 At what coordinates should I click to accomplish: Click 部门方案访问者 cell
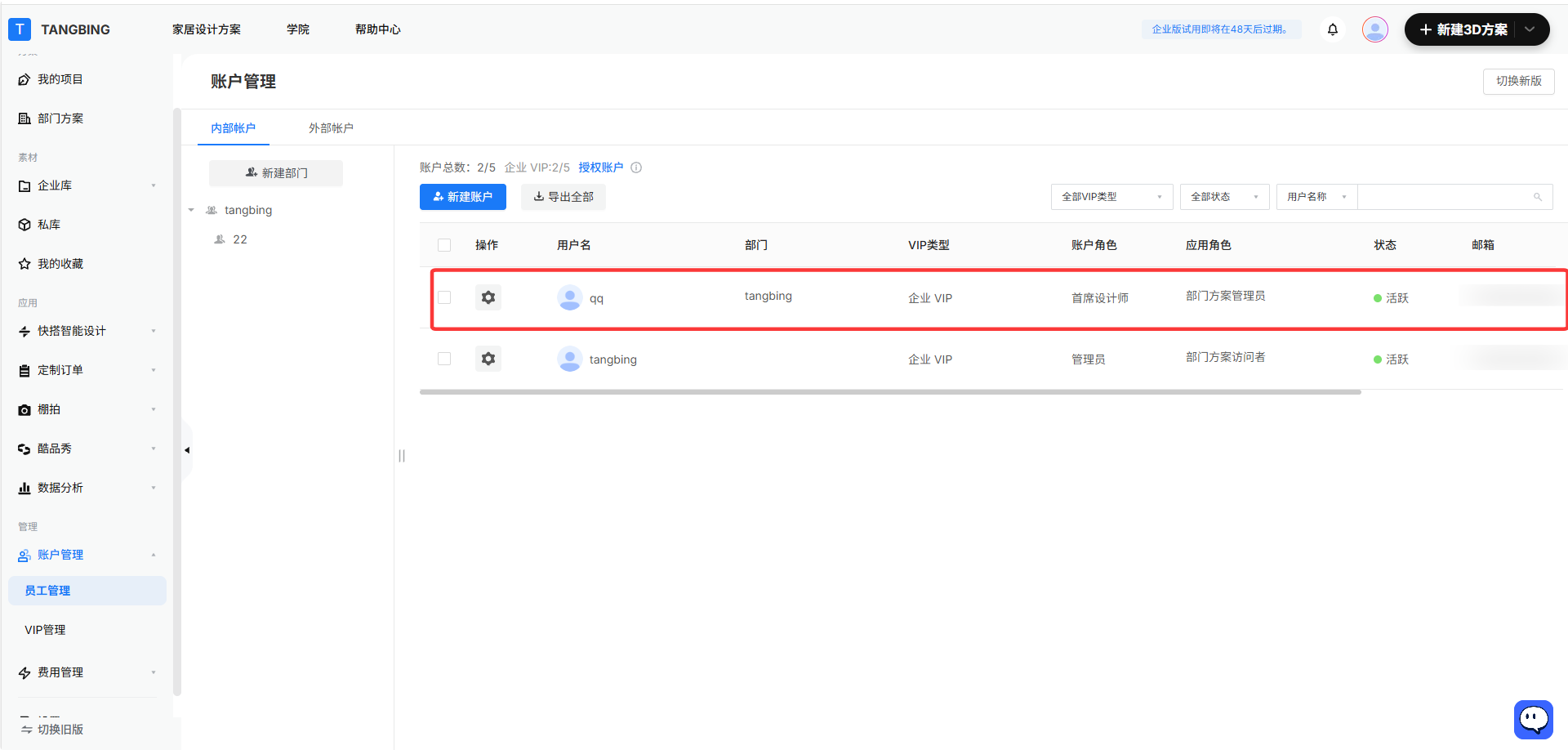click(1225, 357)
